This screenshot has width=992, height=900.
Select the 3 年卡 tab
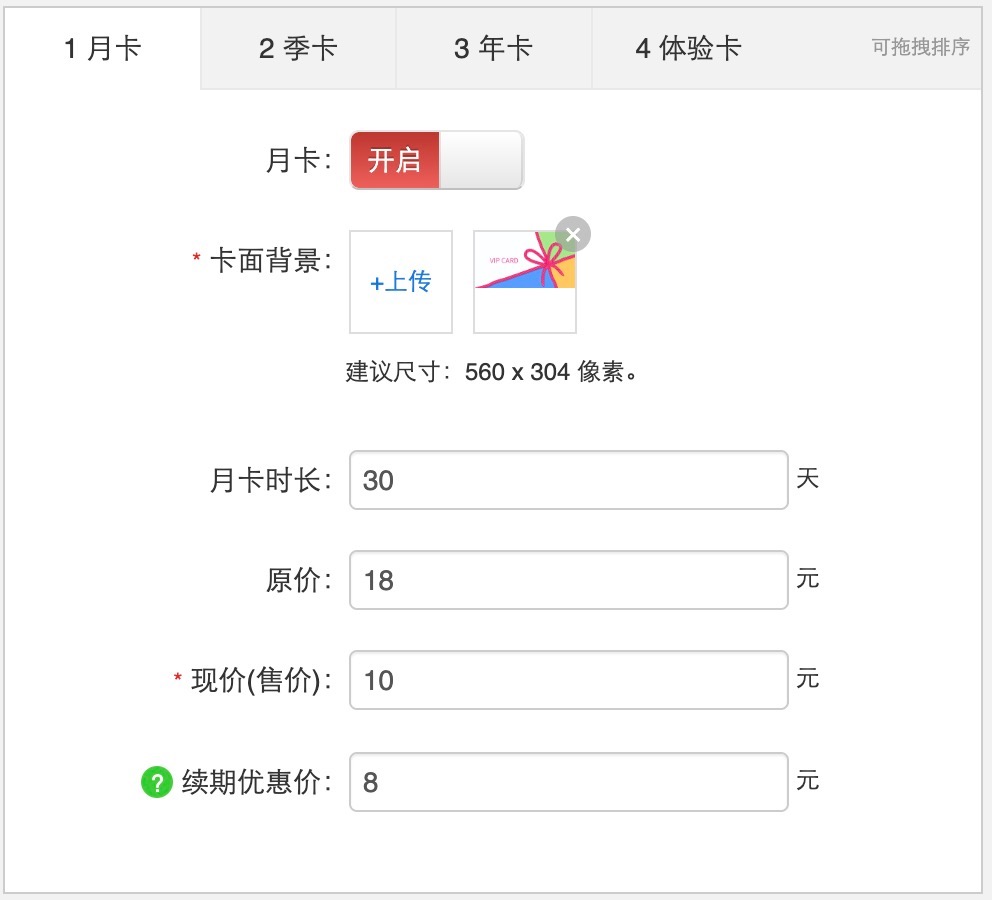point(493,48)
